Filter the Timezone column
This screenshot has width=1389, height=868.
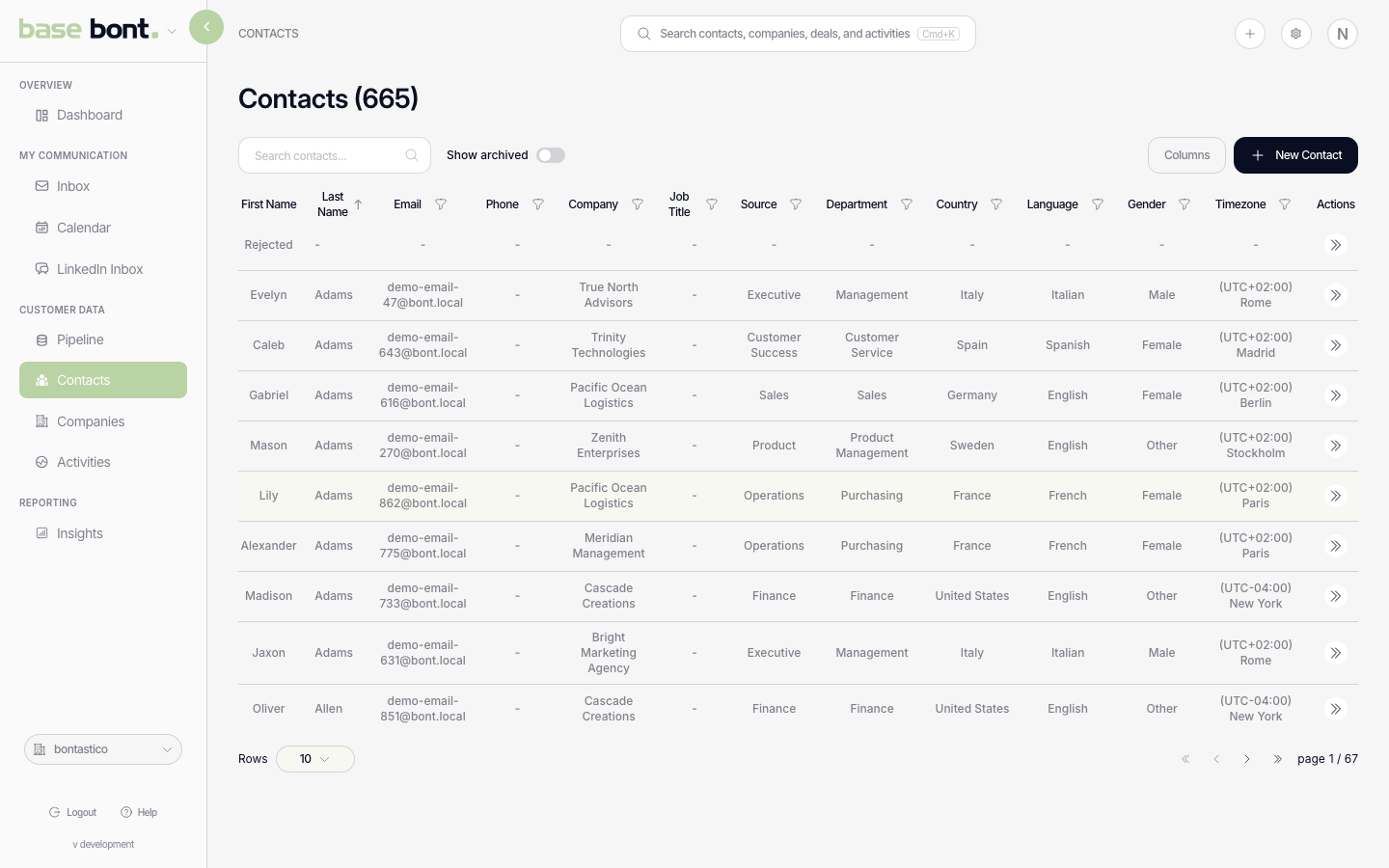point(1285,204)
